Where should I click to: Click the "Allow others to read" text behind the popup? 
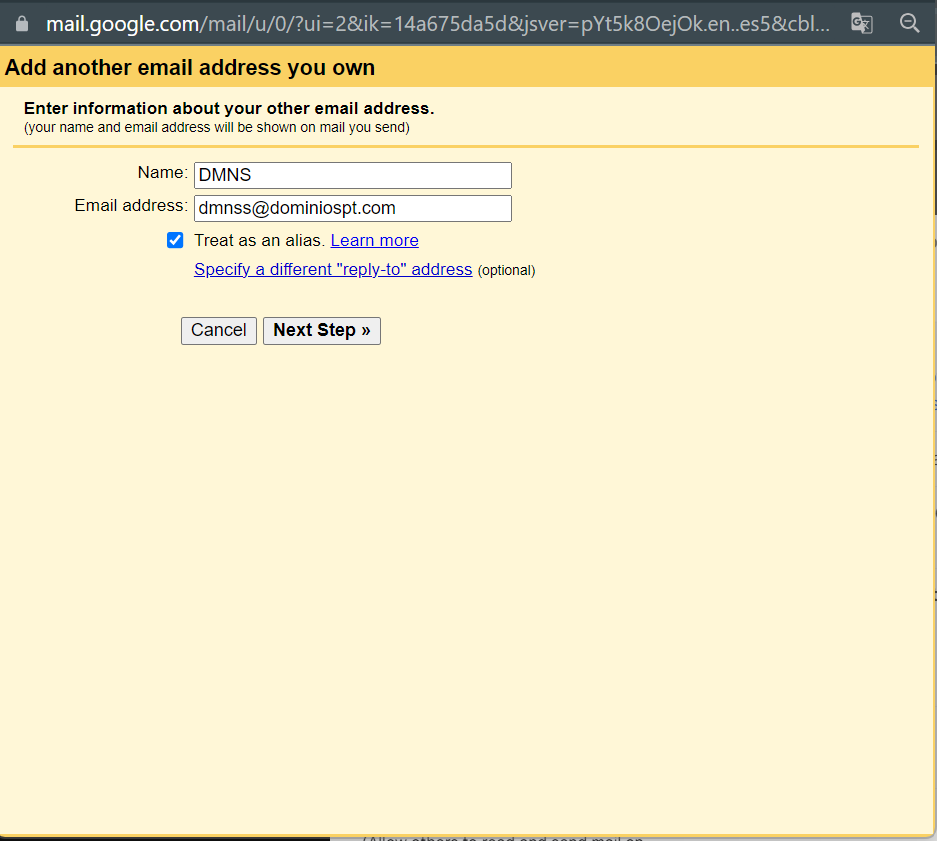[x=500, y=838]
